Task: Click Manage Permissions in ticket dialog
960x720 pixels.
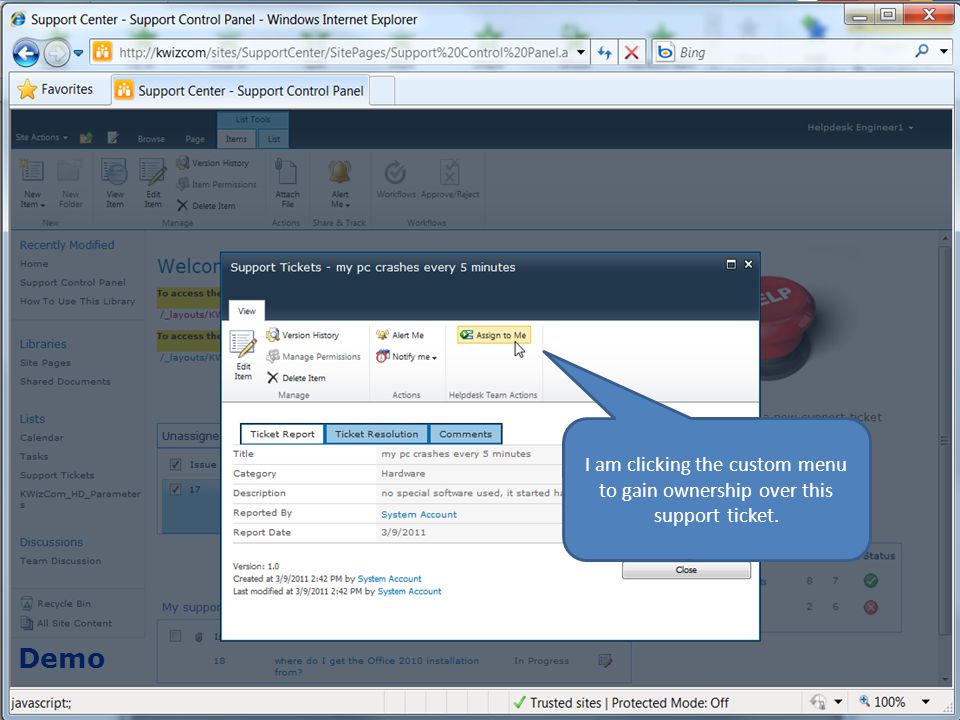Action: pos(313,356)
